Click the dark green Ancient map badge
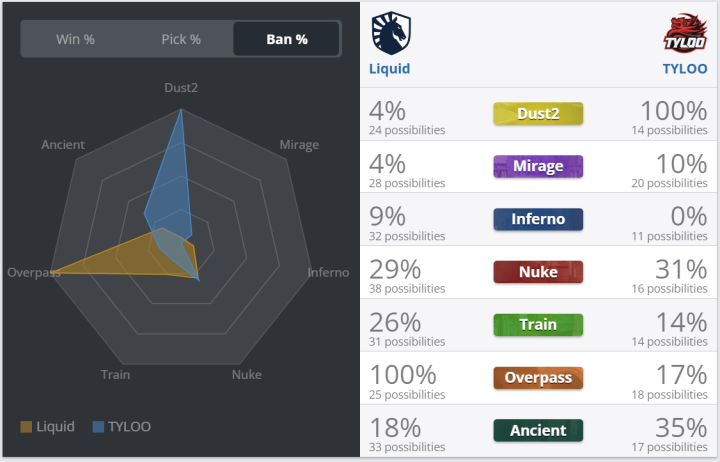 point(538,430)
